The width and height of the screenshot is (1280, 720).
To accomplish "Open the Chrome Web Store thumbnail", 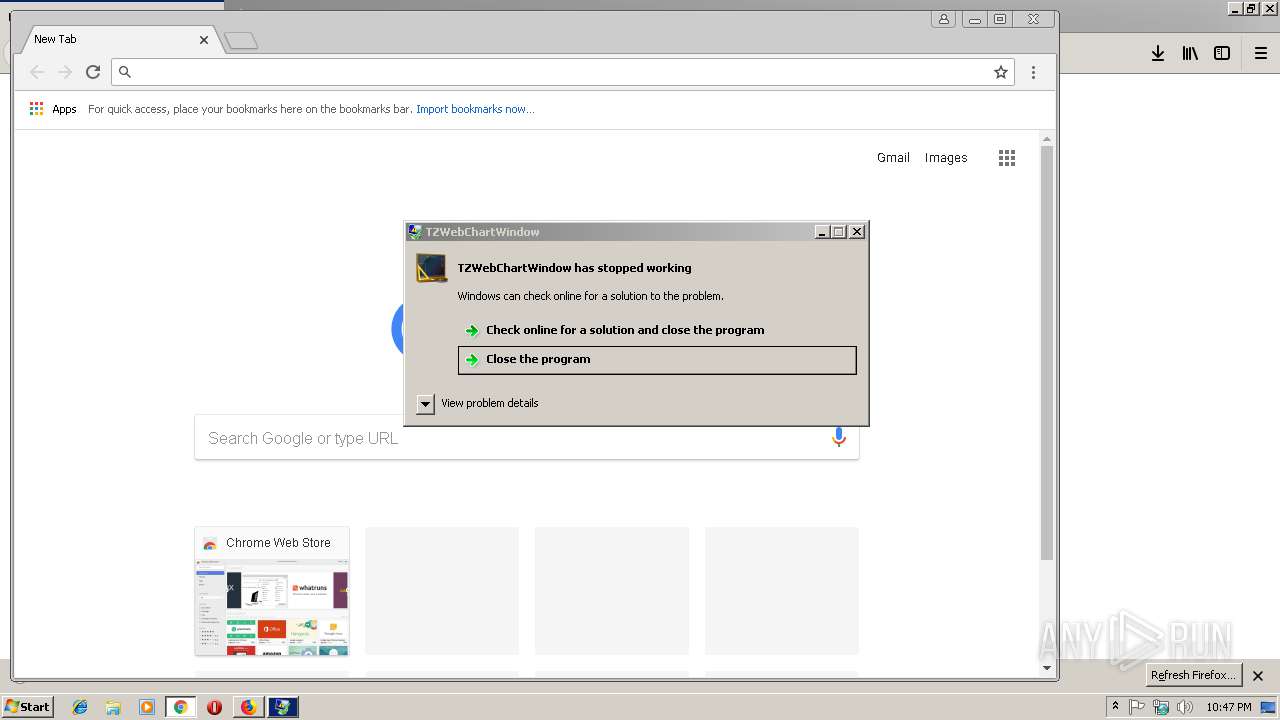I will pyautogui.click(x=272, y=592).
